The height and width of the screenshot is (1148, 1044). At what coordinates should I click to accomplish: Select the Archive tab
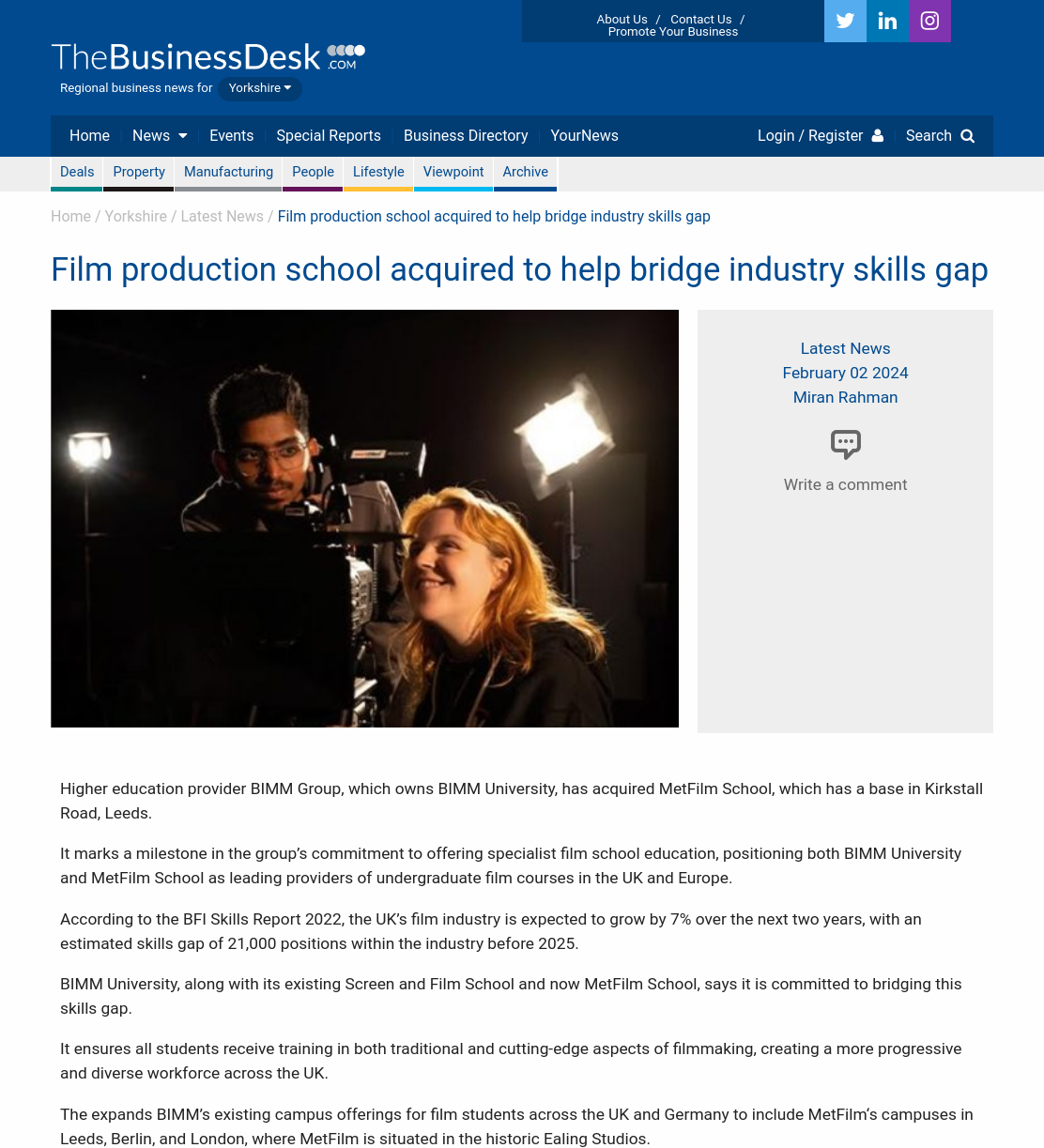tap(525, 173)
